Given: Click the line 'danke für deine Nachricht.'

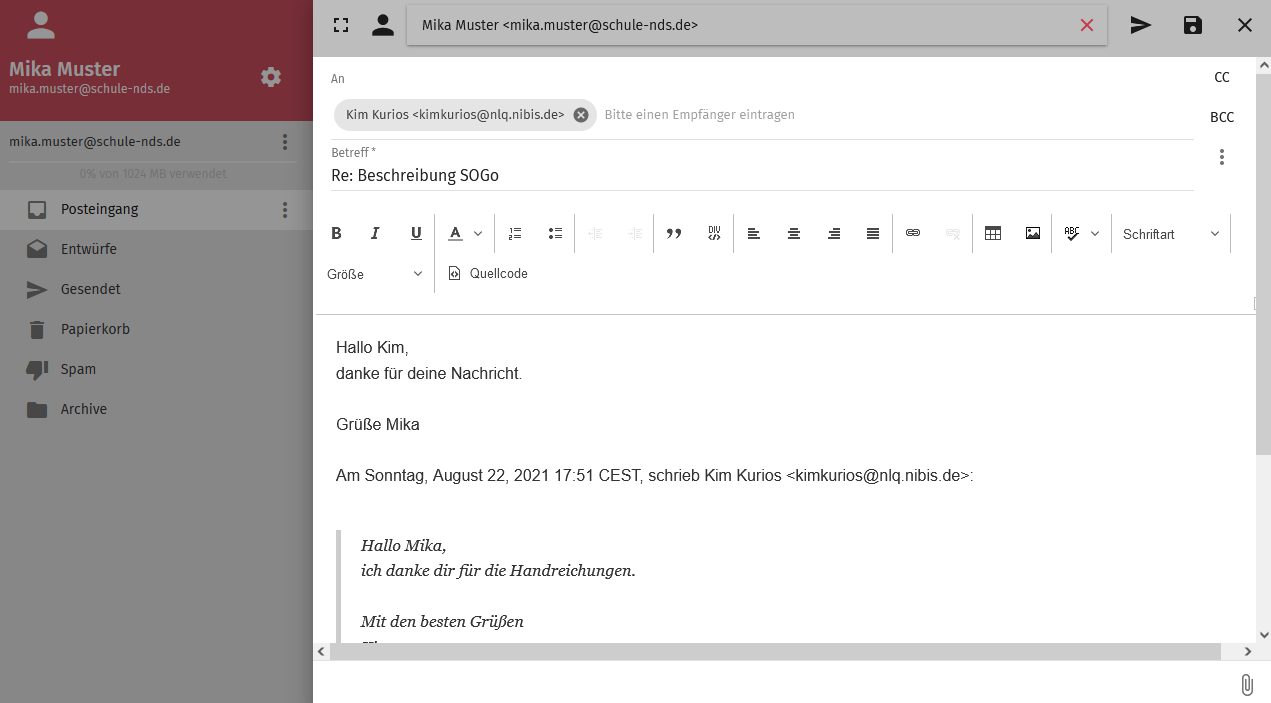Looking at the screenshot, I should (x=429, y=374).
